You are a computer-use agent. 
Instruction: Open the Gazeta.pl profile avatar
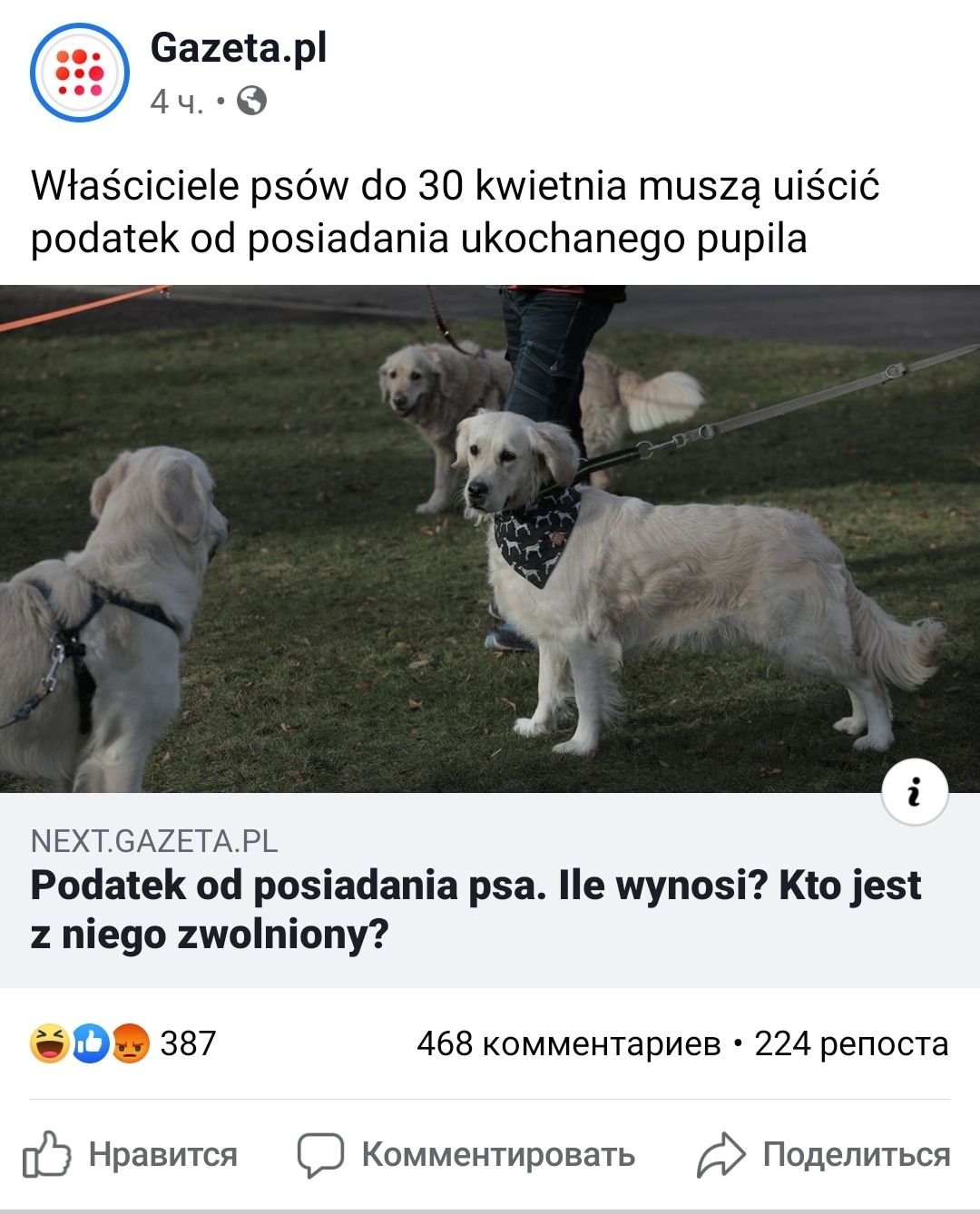tap(80, 73)
